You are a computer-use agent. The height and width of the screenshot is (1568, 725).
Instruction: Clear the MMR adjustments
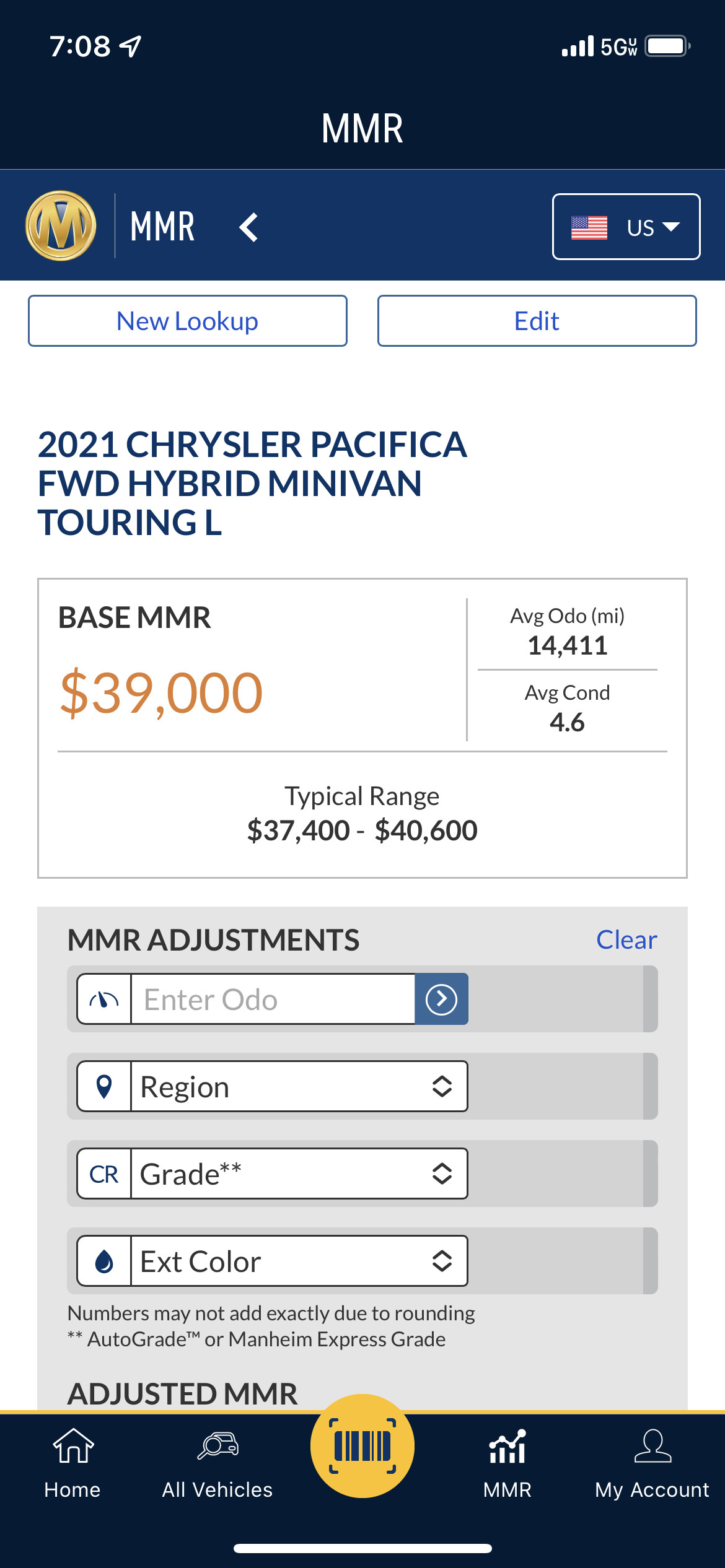(x=626, y=939)
